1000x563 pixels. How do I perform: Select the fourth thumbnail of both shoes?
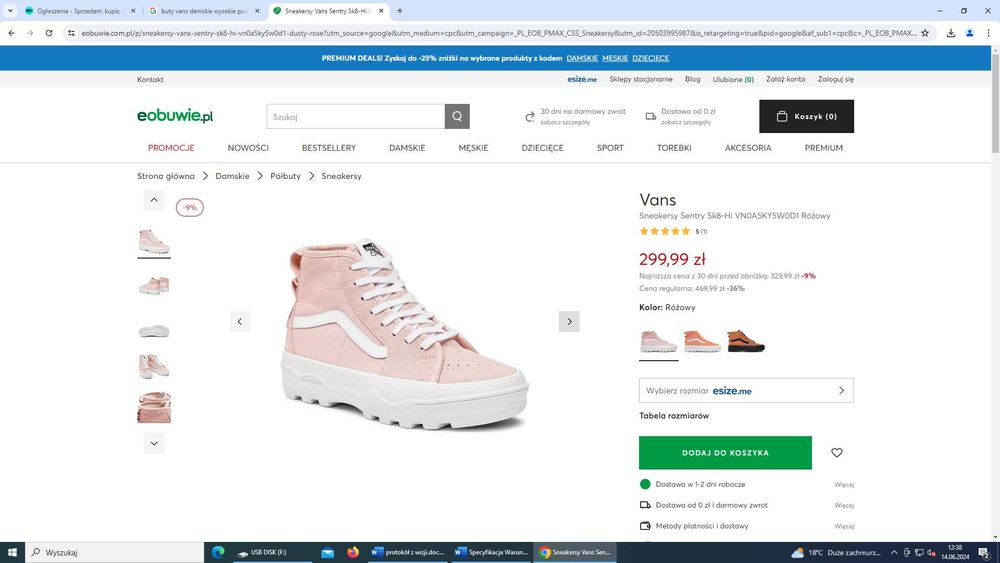click(x=154, y=366)
